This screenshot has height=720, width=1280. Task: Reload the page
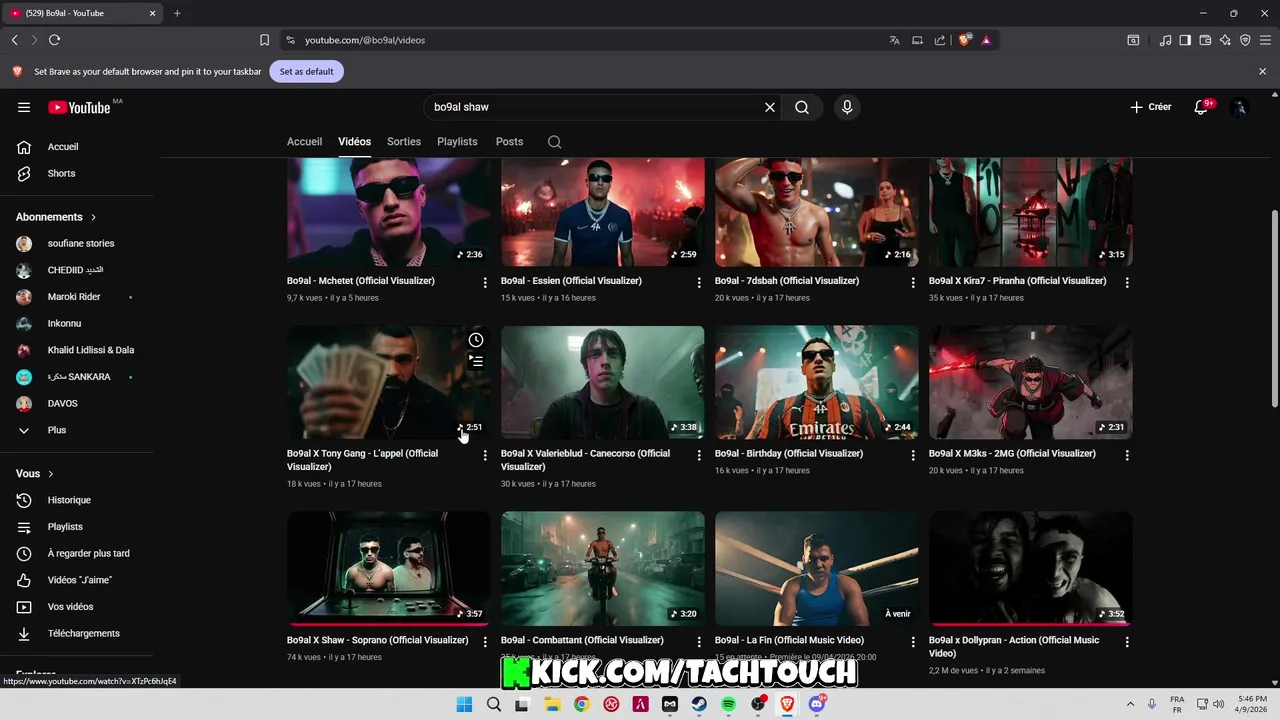tap(54, 40)
